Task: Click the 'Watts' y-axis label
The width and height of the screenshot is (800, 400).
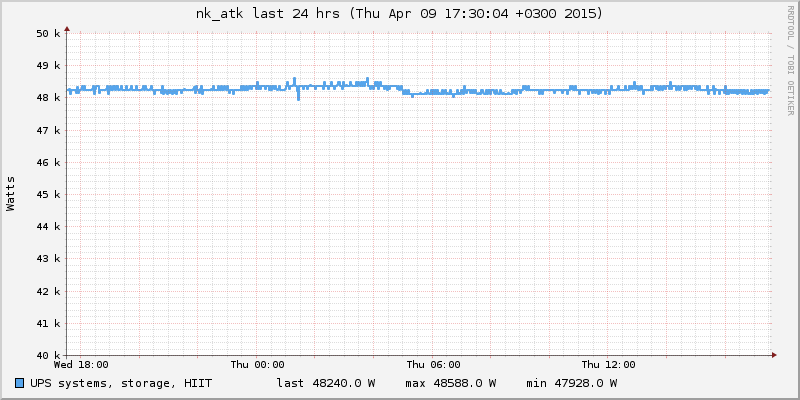Action: pyautogui.click(x=11, y=194)
